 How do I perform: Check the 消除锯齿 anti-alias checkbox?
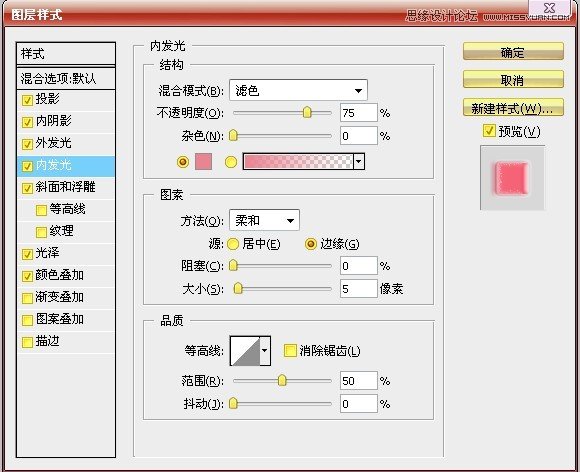click(x=290, y=351)
